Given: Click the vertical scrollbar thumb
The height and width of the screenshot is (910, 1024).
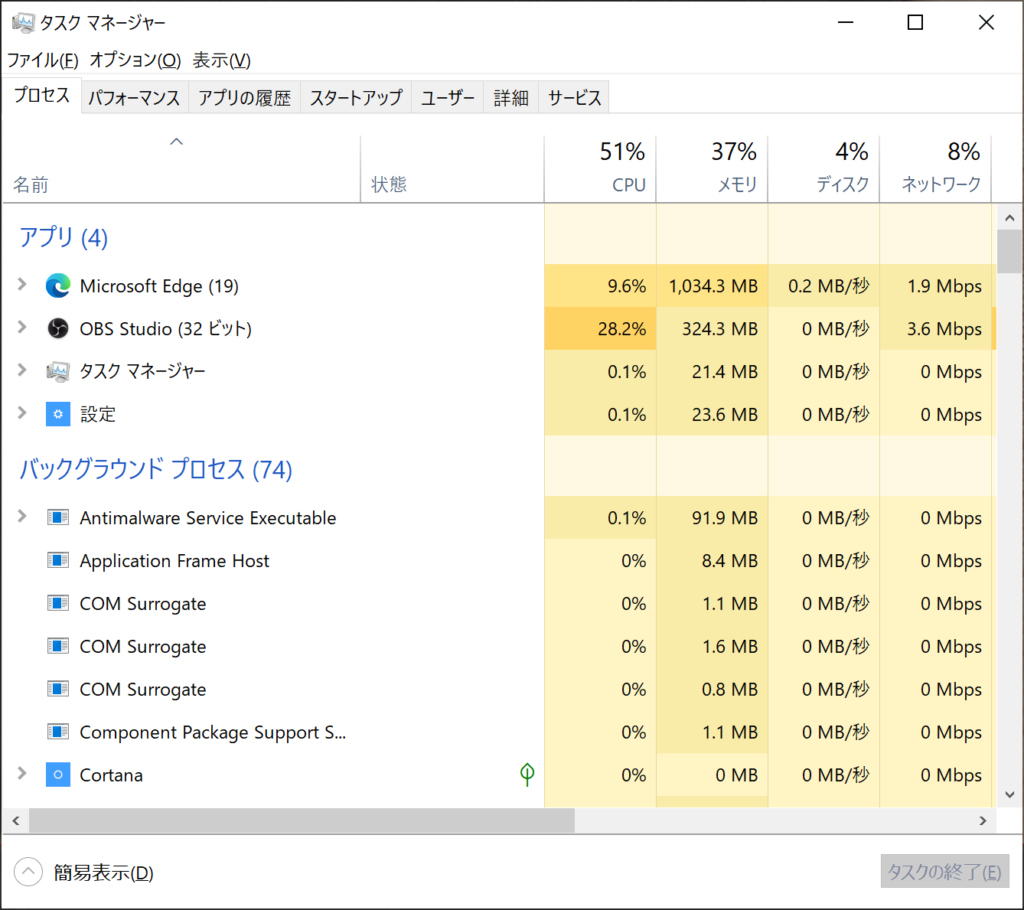Looking at the screenshot, I should click(1010, 252).
